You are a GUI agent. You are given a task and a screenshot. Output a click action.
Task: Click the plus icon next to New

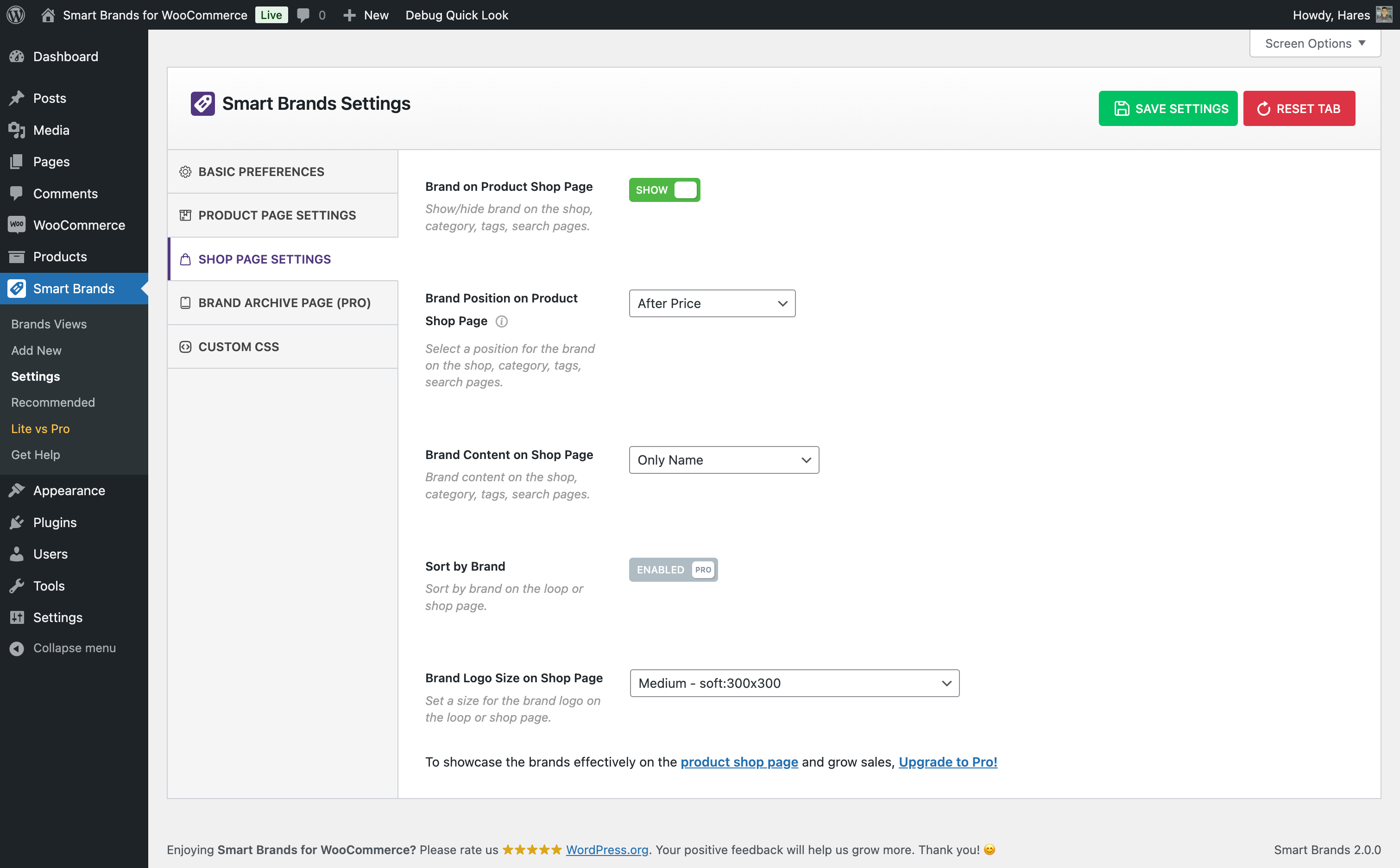pyautogui.click(x=349, y=15)
